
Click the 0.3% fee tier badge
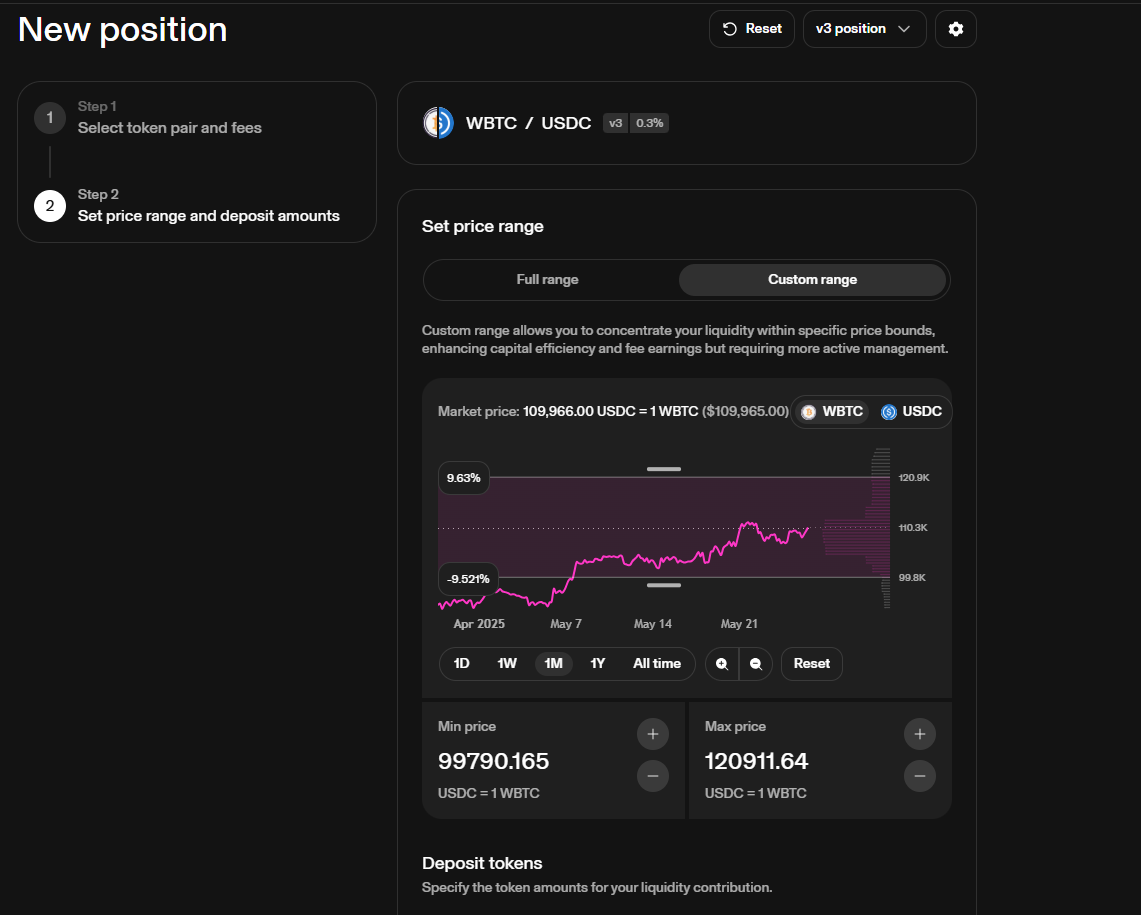tap(649, 123)
